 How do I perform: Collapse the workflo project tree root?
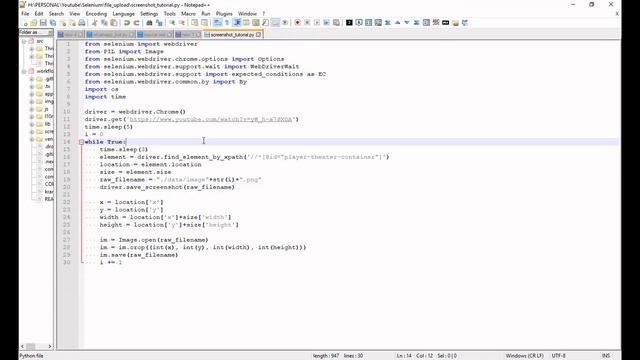point(24,71)
